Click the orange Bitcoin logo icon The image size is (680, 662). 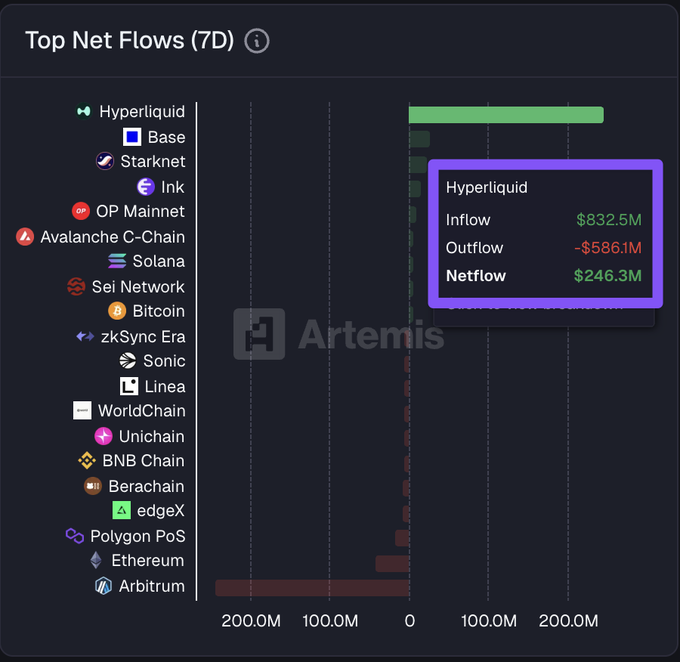(x=116, y=311)
